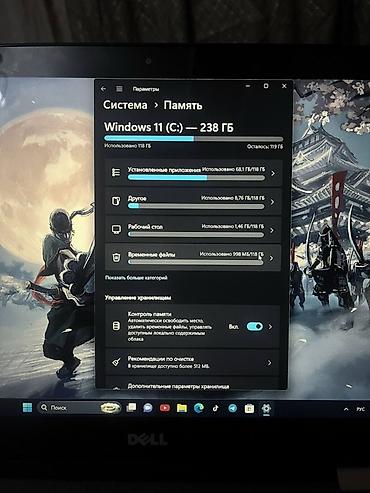
Task: Open File Explorer from the taskbar
Action: [x=182, y=408]
